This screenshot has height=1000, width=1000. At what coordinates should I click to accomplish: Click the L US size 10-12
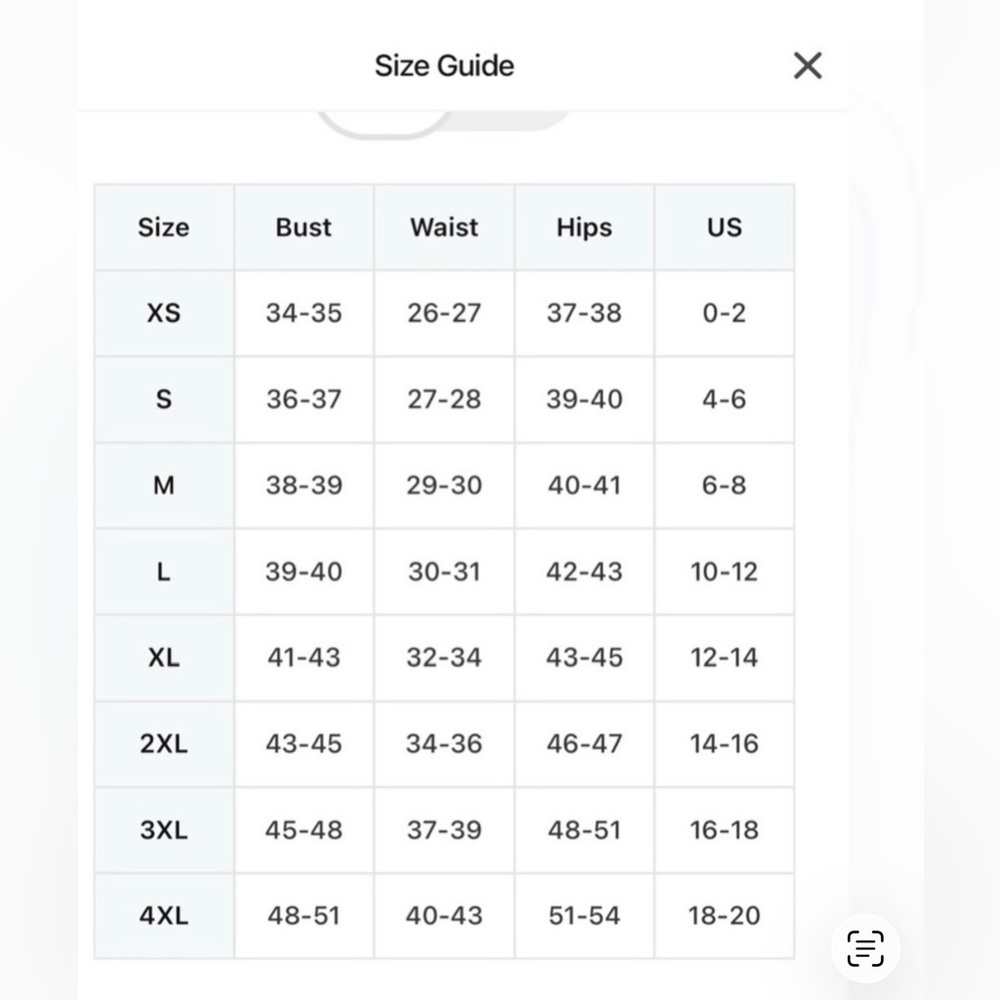click(x=724, y=571)
